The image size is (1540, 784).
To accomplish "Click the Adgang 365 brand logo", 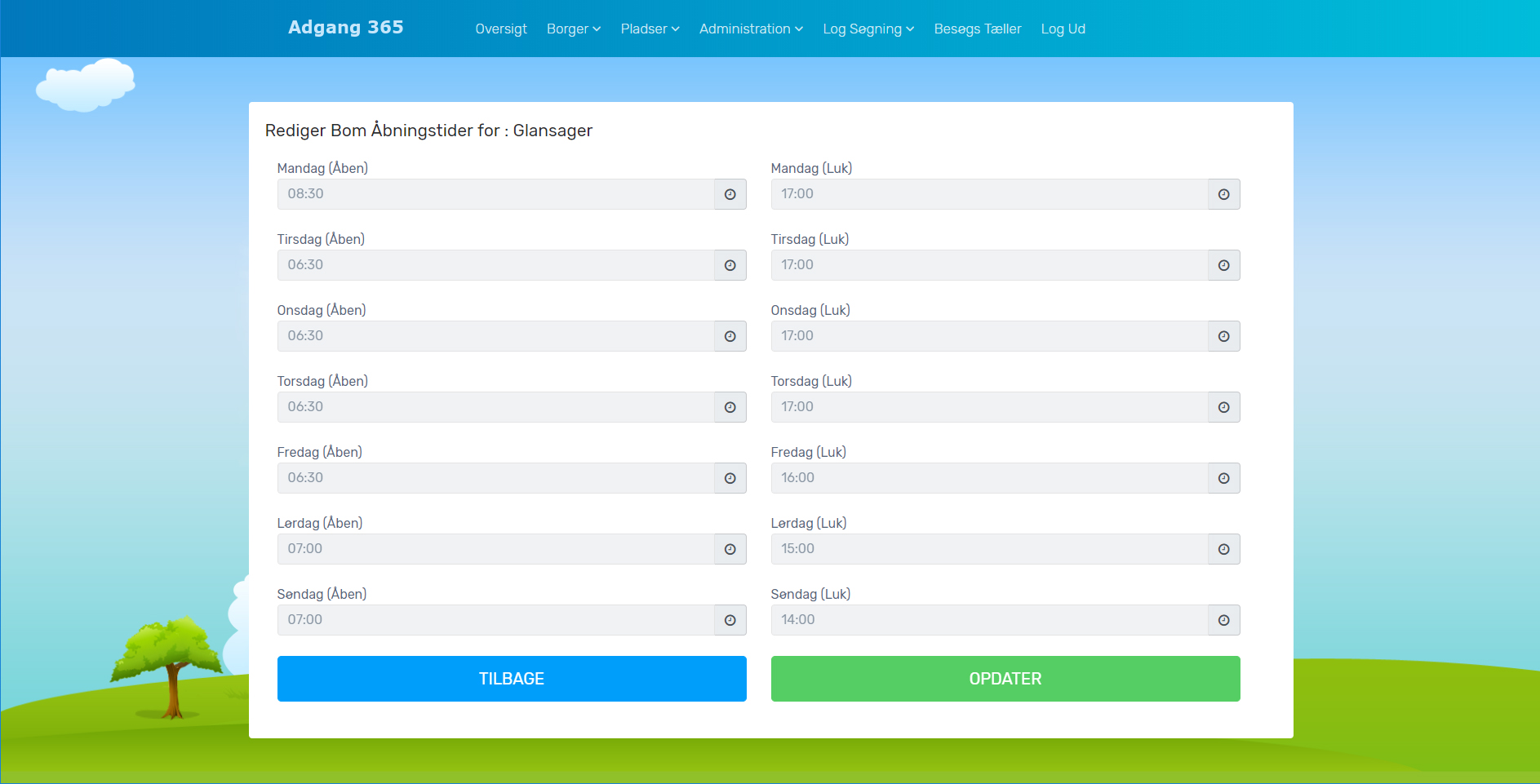I will point(345,28).
